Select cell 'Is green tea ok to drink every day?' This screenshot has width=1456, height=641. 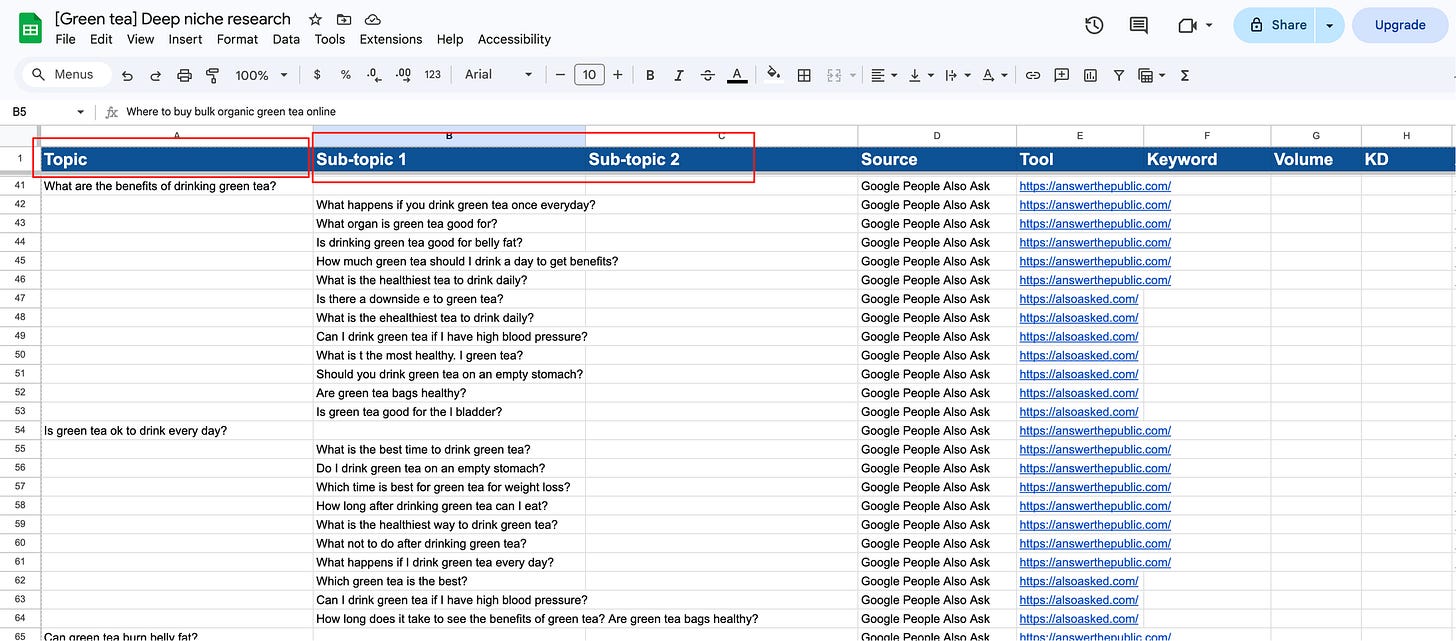(177, 431)
